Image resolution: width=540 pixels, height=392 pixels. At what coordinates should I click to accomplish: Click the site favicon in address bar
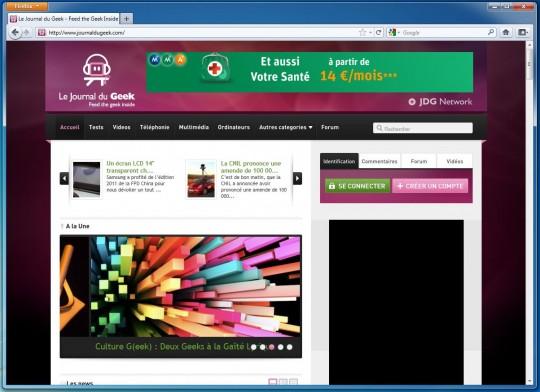coord(41,33)
